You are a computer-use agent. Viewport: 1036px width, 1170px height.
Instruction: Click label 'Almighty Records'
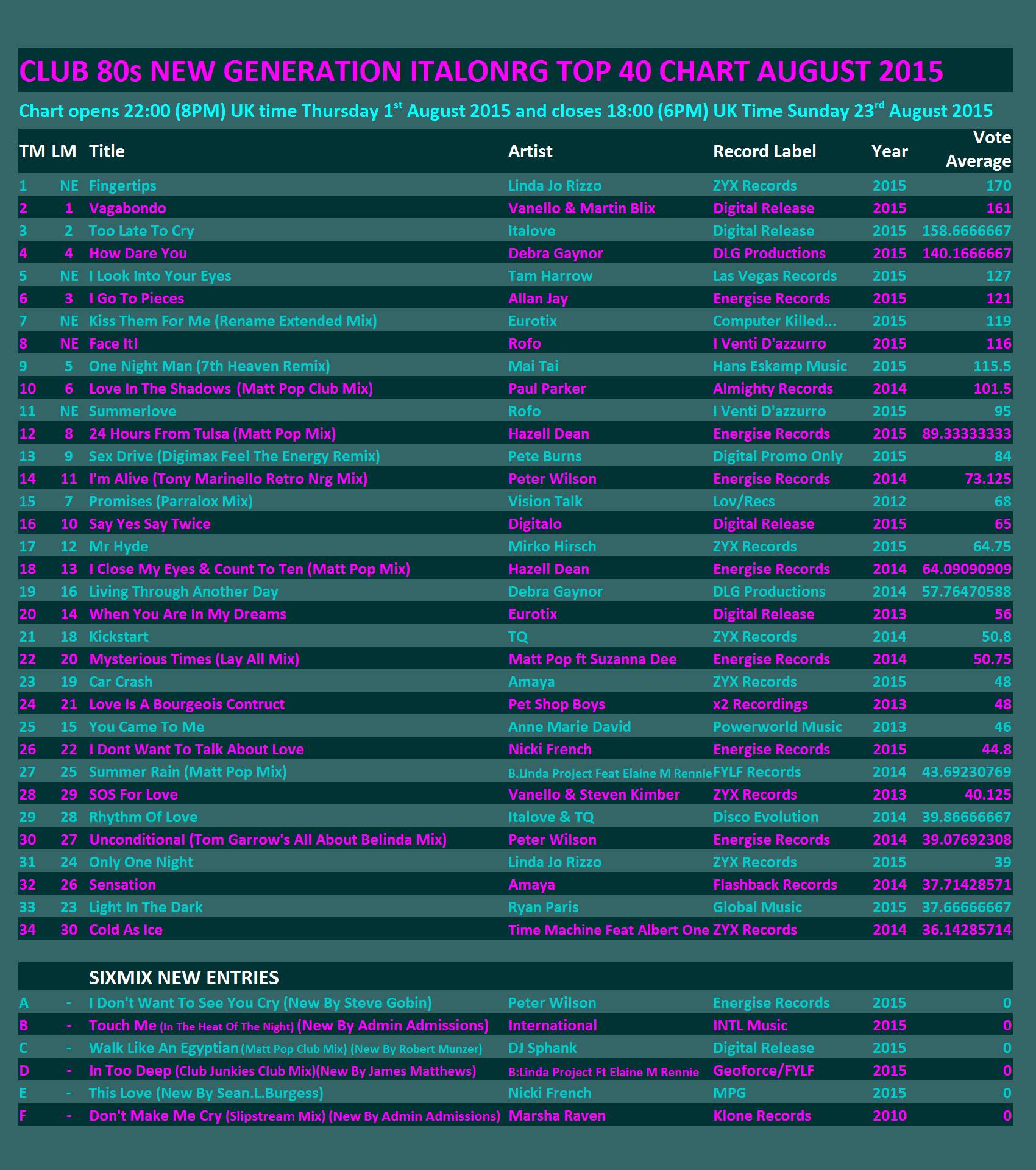click(773, 389)
